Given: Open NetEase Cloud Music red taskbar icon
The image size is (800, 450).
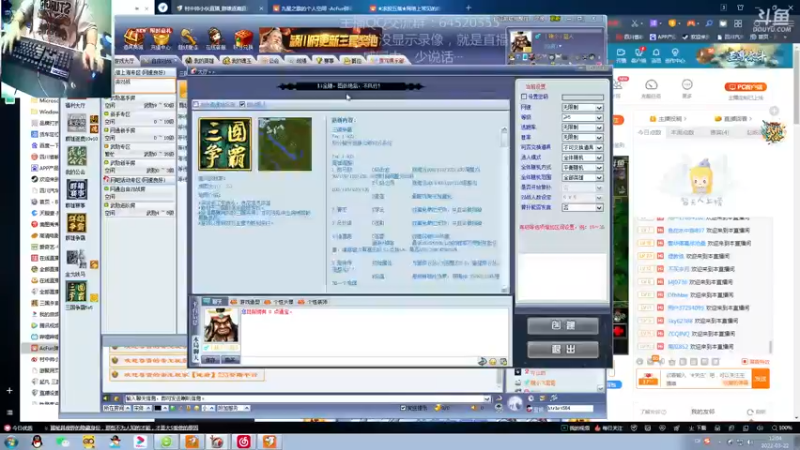Looking at the screenshot, I should point(243,441).
